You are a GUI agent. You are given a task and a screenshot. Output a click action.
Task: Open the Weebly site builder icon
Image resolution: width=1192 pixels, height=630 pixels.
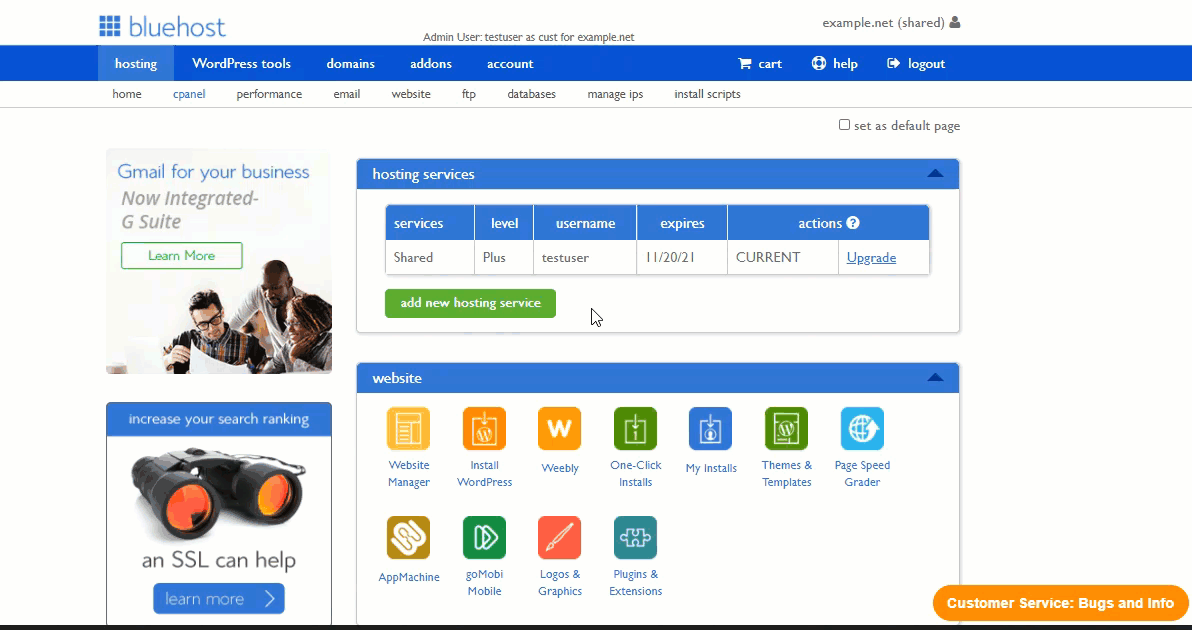click(x=560, y=429)
